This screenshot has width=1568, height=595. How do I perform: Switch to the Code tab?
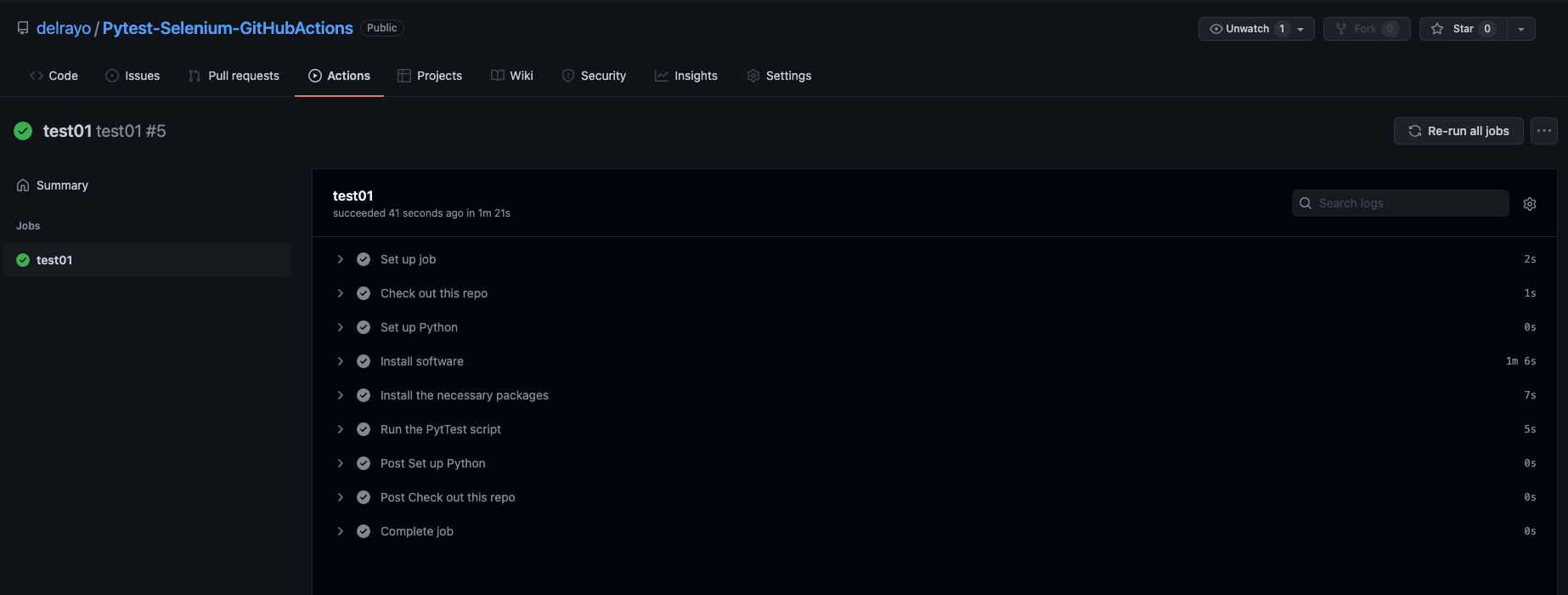click(x=54, y=76)
